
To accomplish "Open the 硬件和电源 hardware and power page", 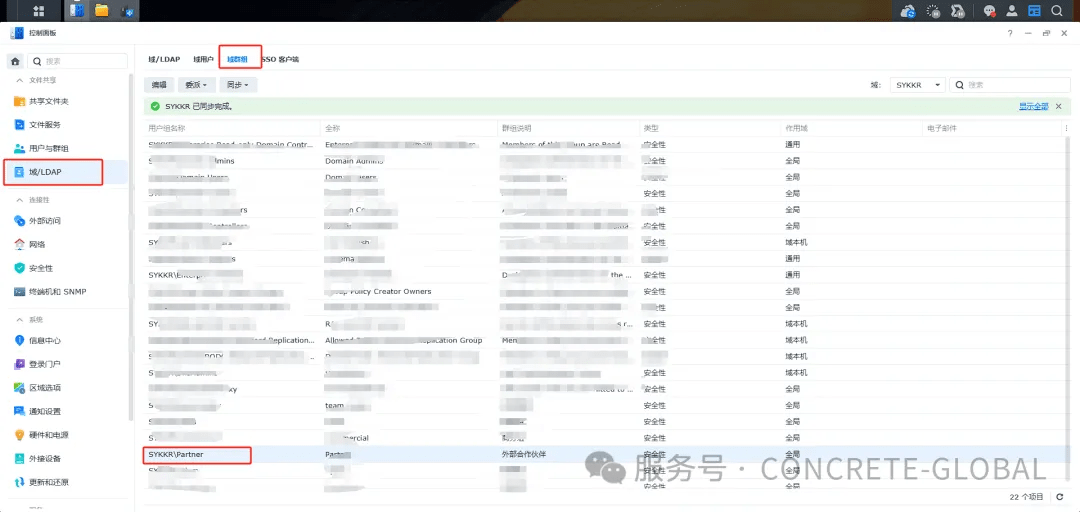I will coord(48,435).
